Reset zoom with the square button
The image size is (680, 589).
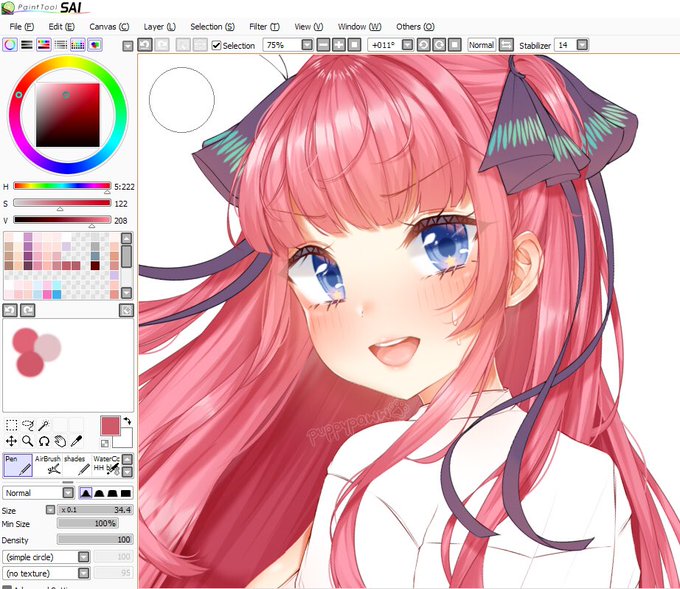[x=354, y=45]
